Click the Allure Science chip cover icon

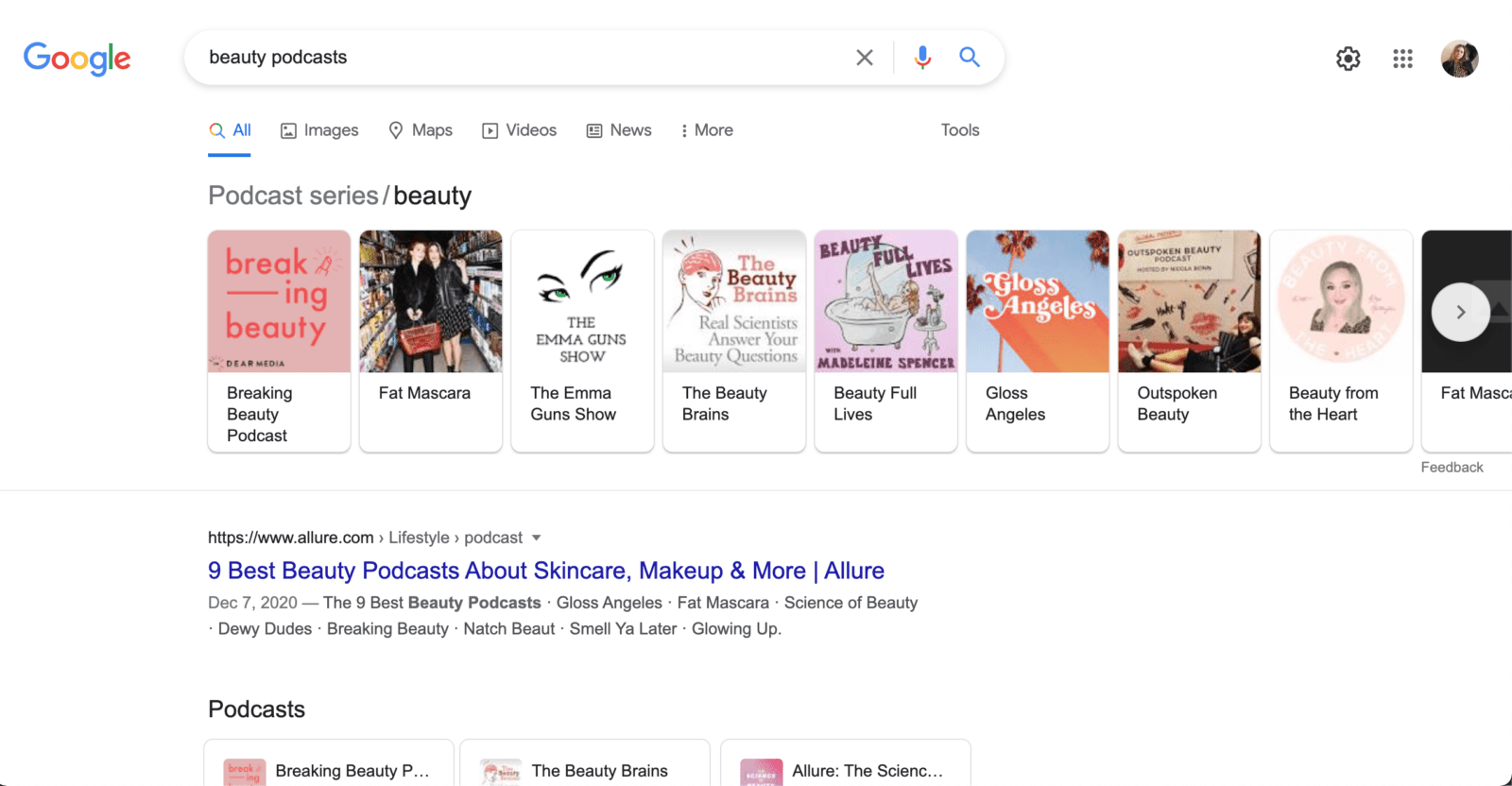coord(762,773)
